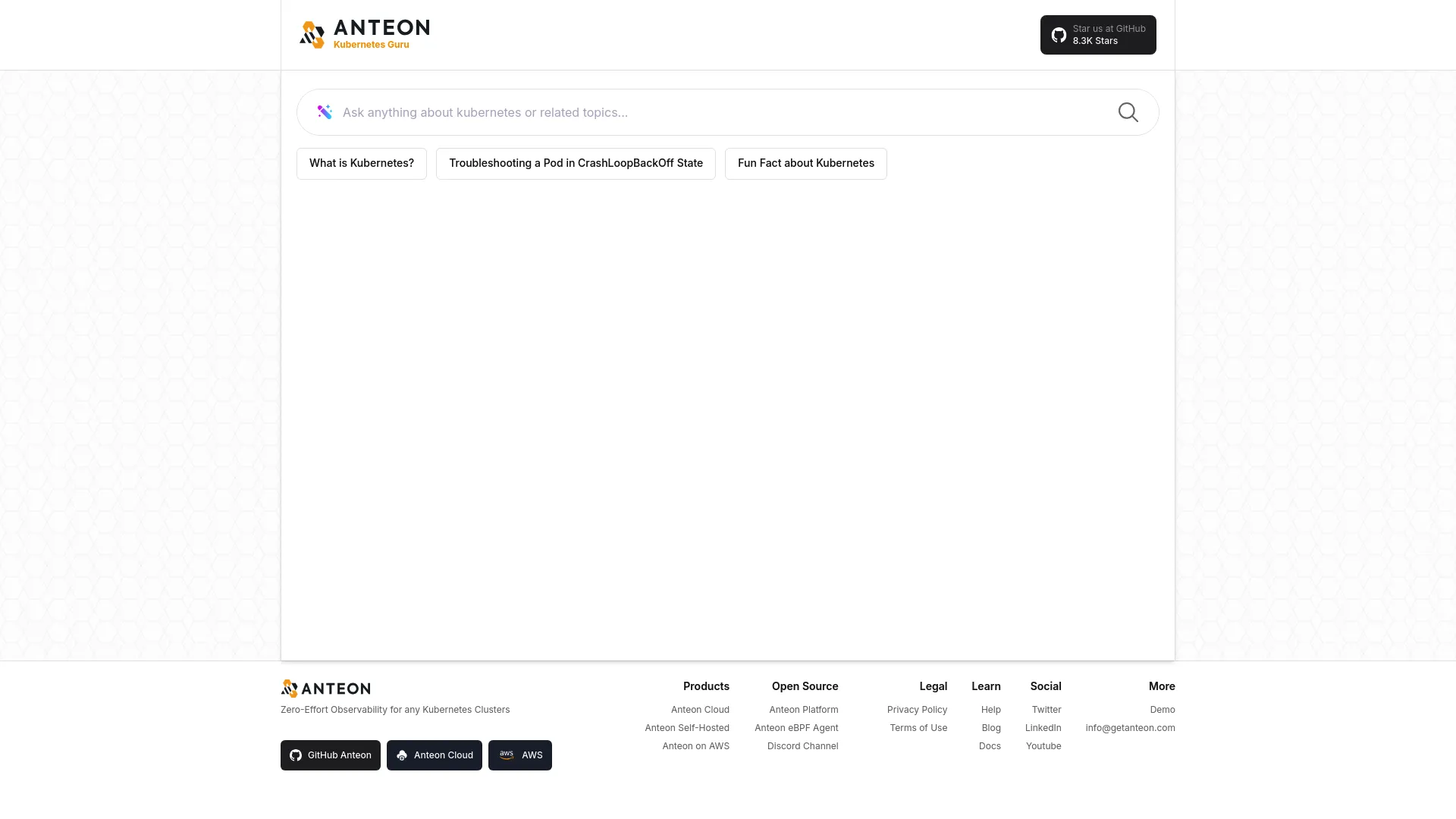Screen dimensions: 1456x819
Task: Select 'Fun Fact about Kubernetes' suggestion chip
Action: click(x=806, y=163)
